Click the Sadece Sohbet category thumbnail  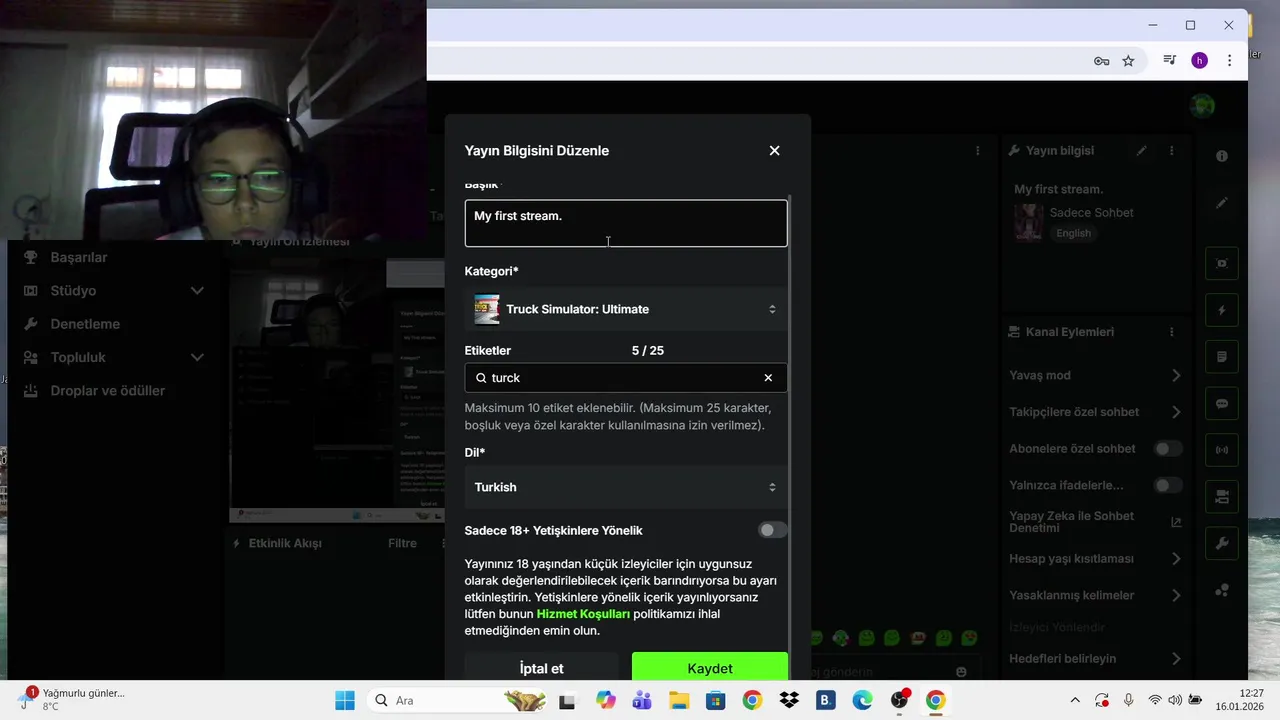click(x=1028, y=222)
